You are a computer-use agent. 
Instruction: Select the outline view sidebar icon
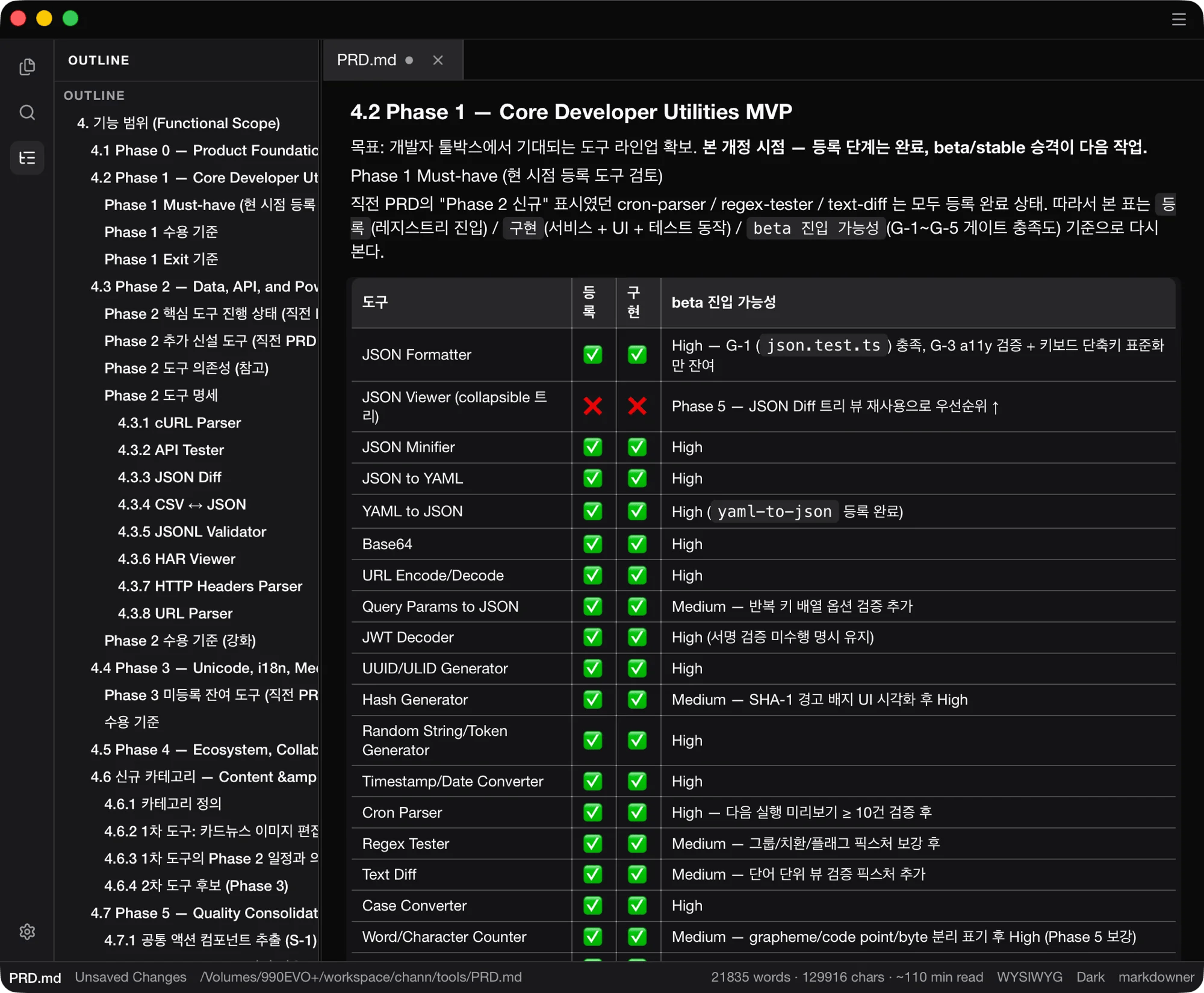27,158
